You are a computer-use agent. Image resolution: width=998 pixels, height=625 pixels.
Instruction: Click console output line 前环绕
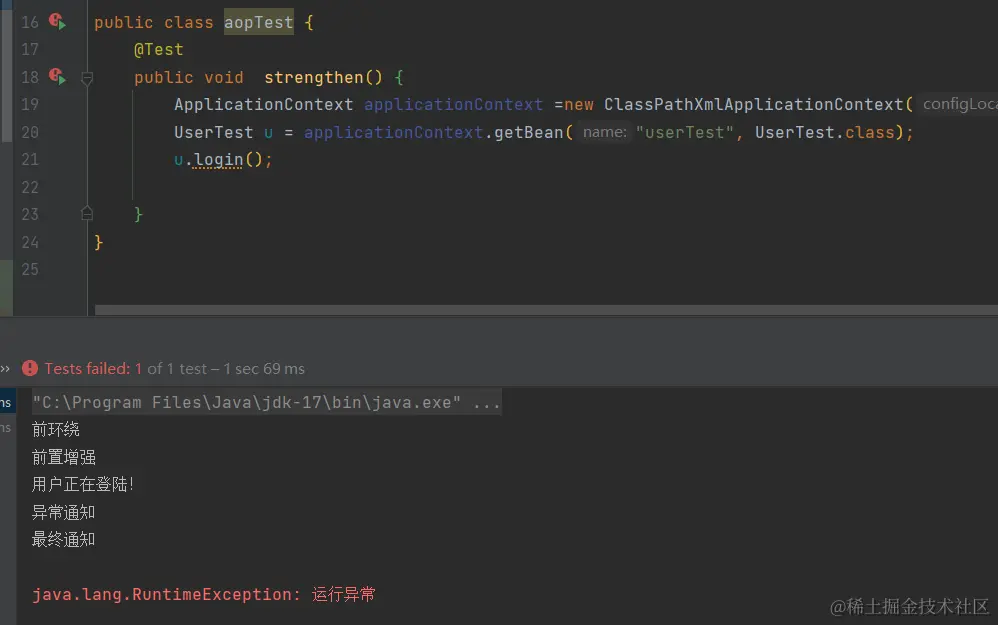[56, 430]
